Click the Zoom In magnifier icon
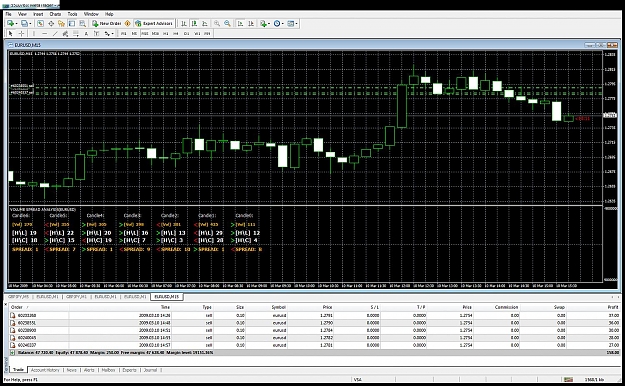625x386 pixels. pos(217,24)
